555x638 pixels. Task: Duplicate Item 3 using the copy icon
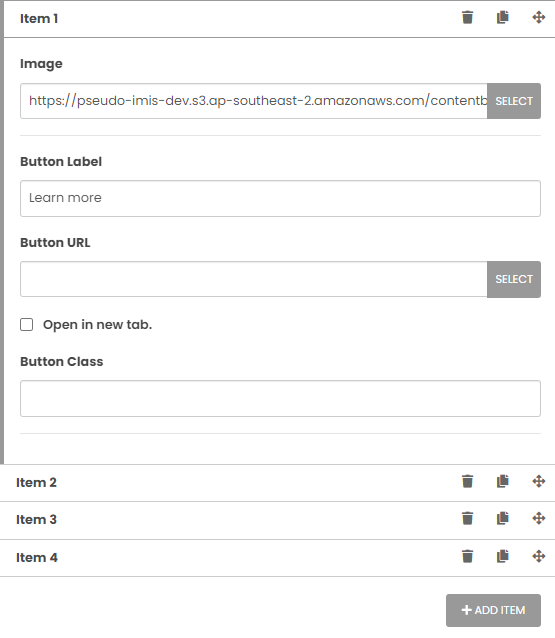[503, 518]
